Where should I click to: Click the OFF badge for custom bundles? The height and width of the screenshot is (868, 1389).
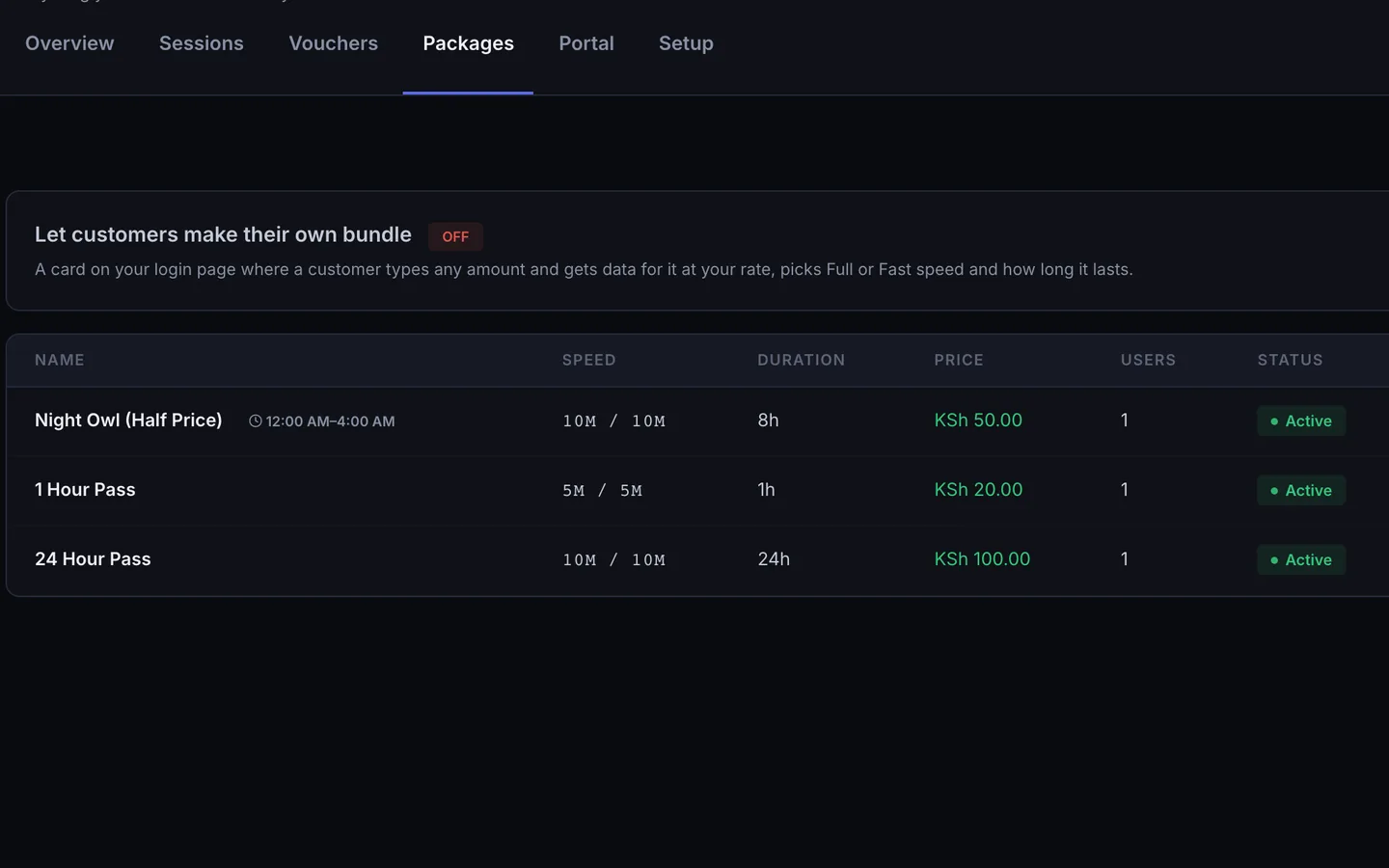point(455,236)
